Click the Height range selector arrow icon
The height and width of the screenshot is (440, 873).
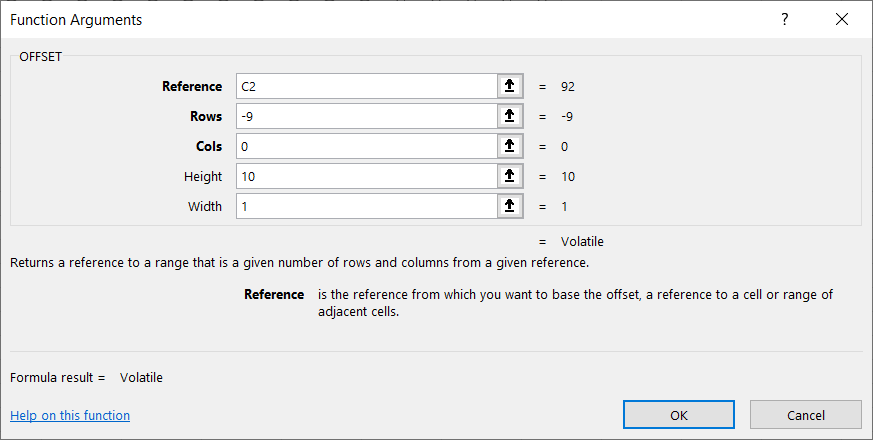tap(509, 177)
